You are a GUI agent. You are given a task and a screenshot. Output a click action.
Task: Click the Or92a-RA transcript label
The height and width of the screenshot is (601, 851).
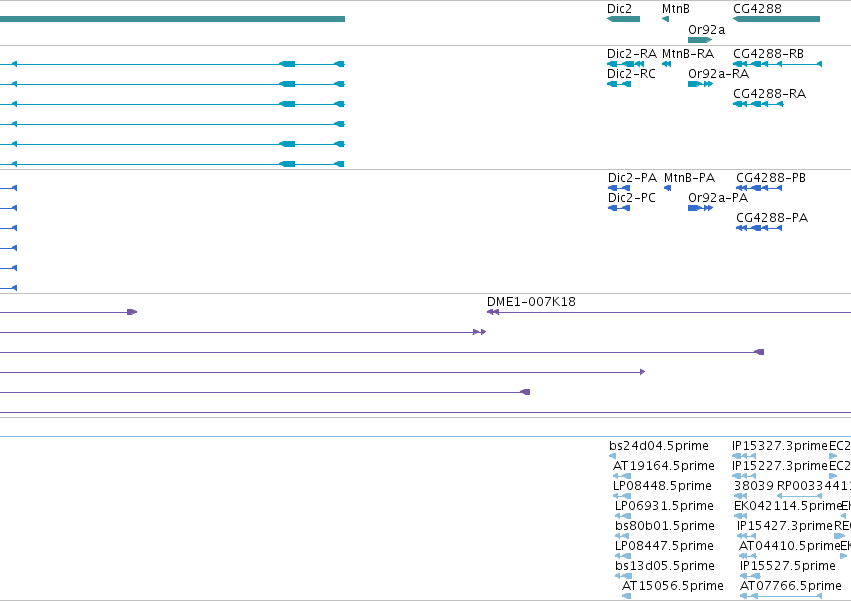719,74
